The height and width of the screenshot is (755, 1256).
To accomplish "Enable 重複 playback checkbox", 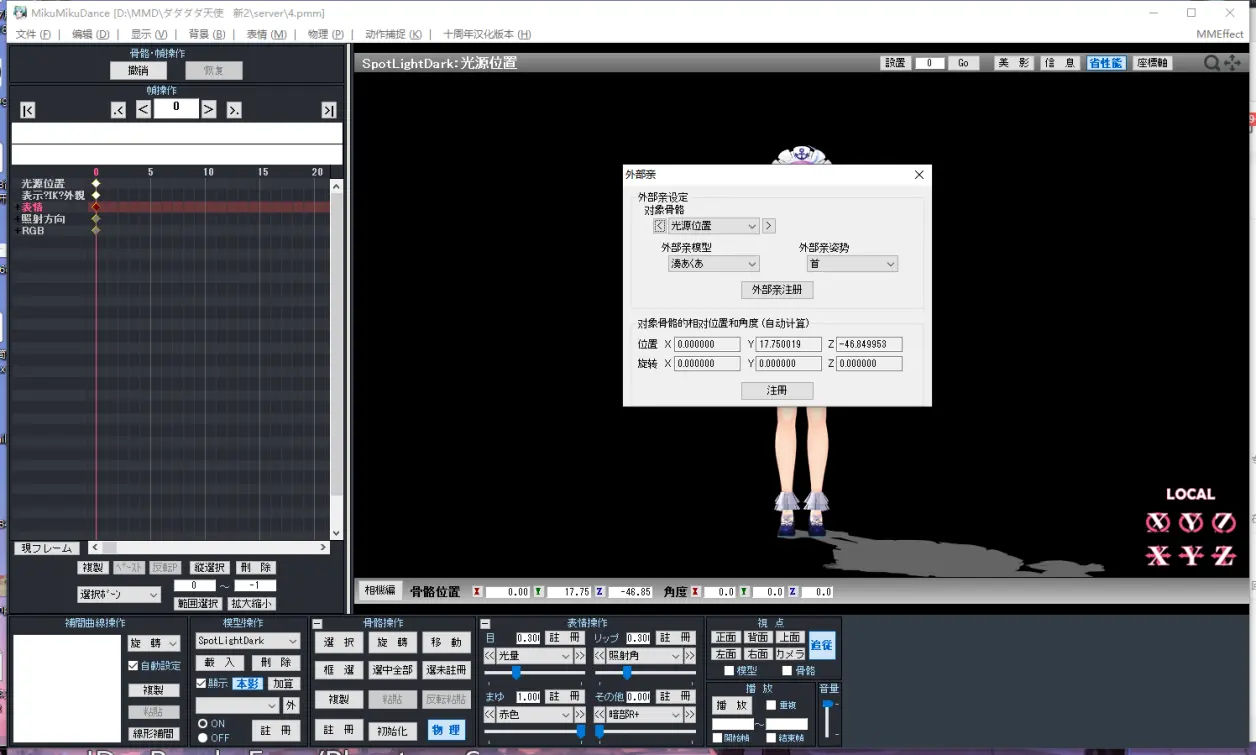I will coord(771,705).
